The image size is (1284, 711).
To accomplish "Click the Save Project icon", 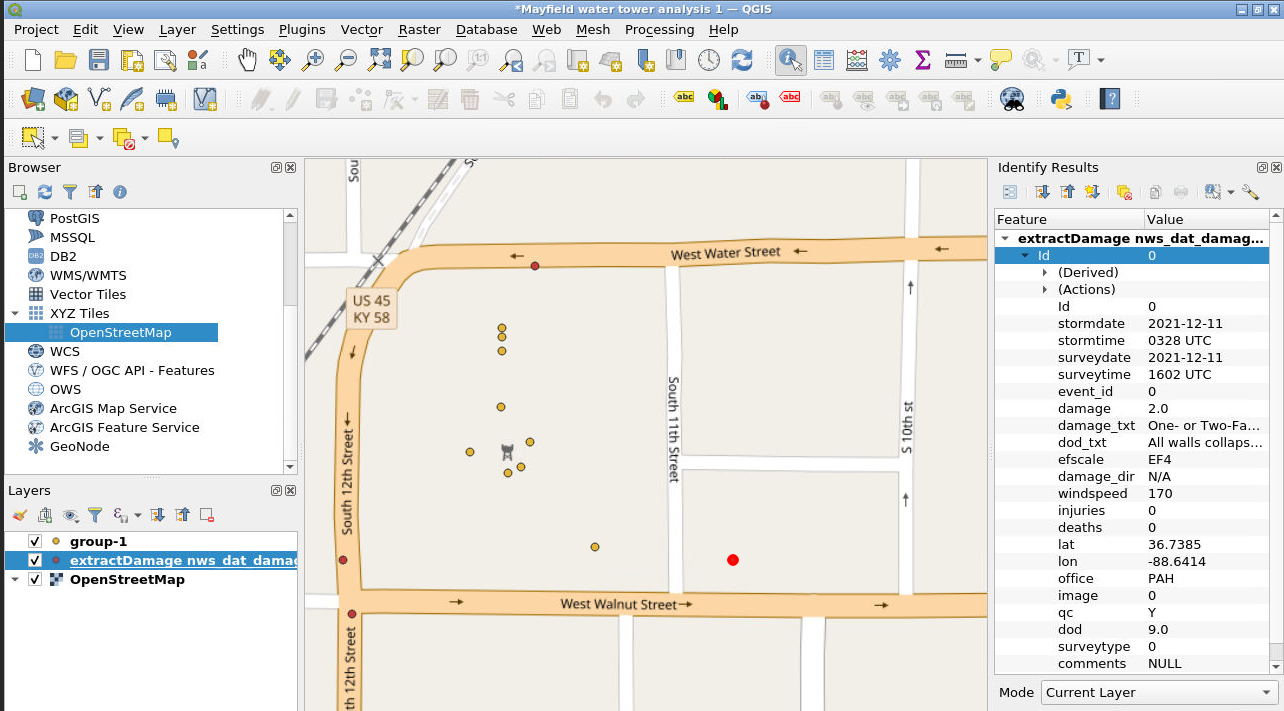I will click(x=99, y=60).
